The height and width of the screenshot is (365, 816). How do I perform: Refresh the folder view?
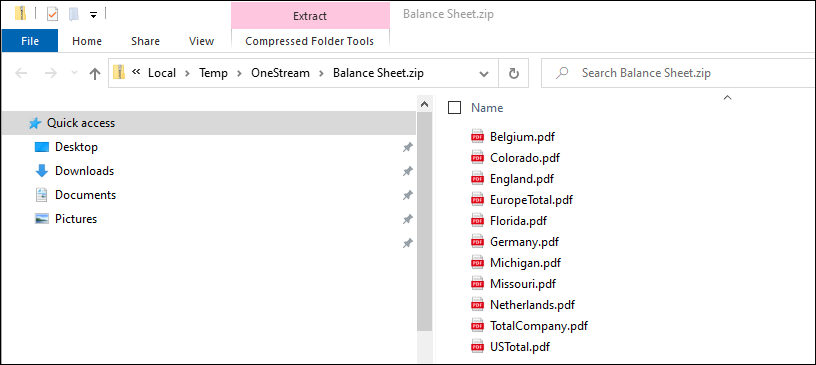point(514,73)
